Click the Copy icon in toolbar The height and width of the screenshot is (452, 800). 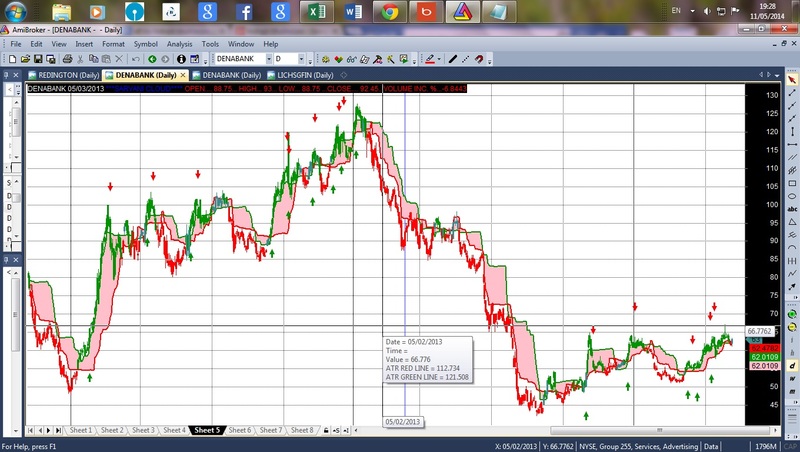pos(93,59)
